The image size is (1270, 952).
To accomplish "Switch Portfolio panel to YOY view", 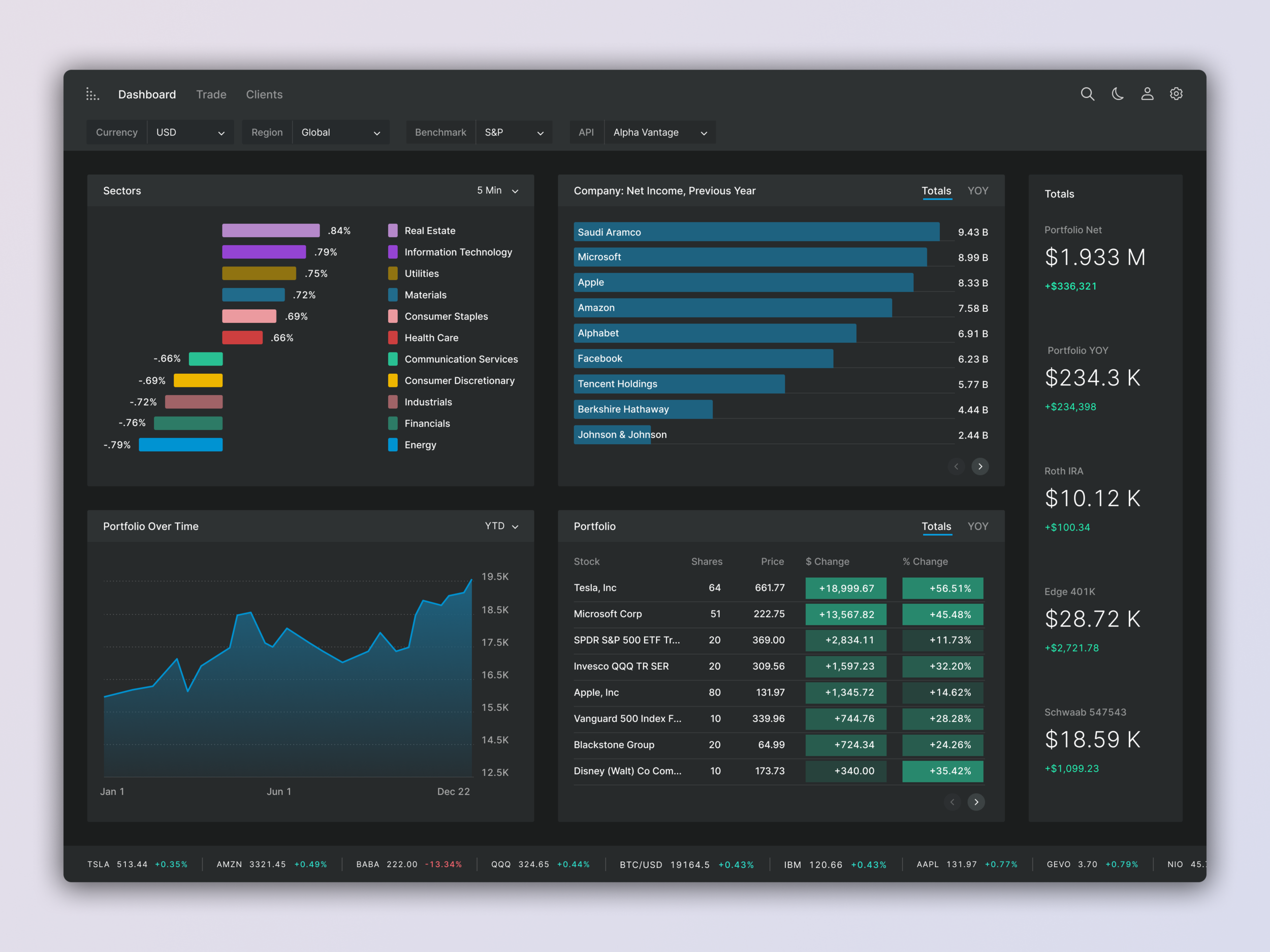I will tap(978, 526).
